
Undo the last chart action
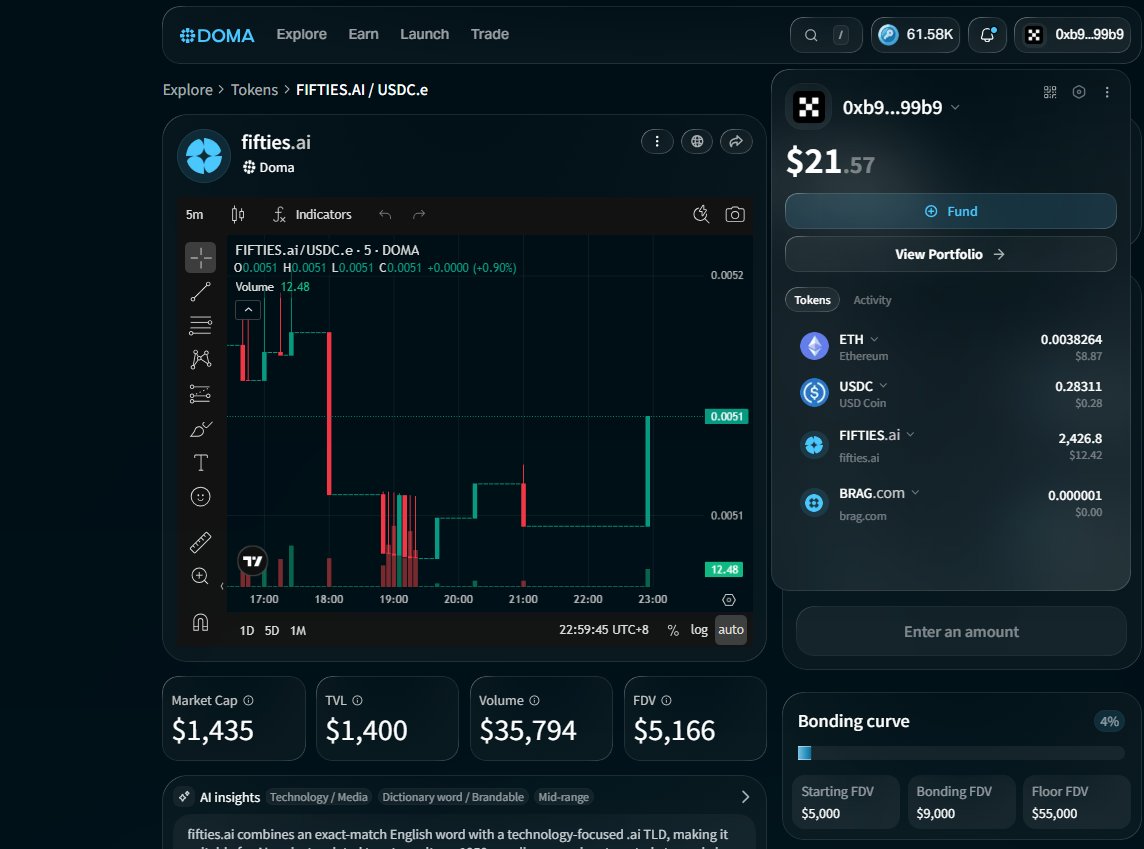coord(385,214)
